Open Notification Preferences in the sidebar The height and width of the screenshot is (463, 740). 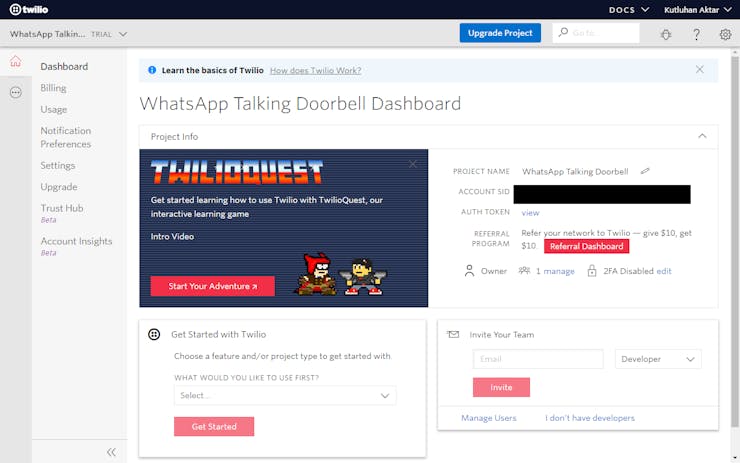tap(66, 137)
